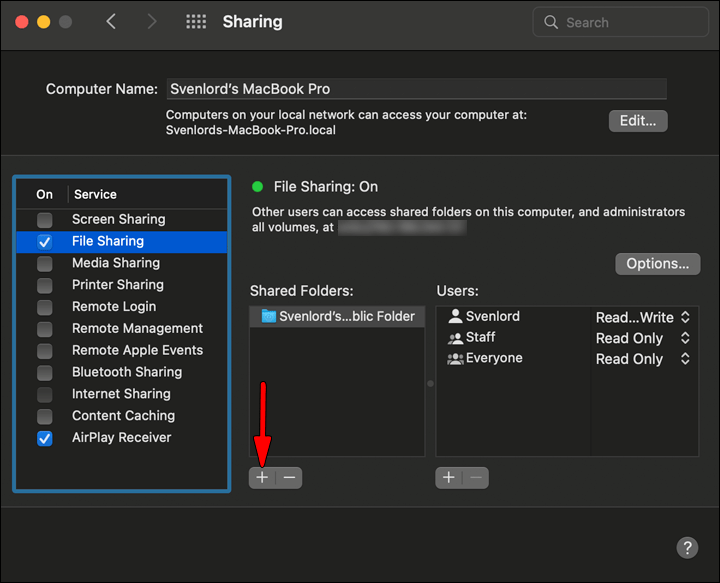This screenshot has height=583, width=720.
Task: Click the Computer Name field
Action: pyautogui.click(x=416, y=89)
